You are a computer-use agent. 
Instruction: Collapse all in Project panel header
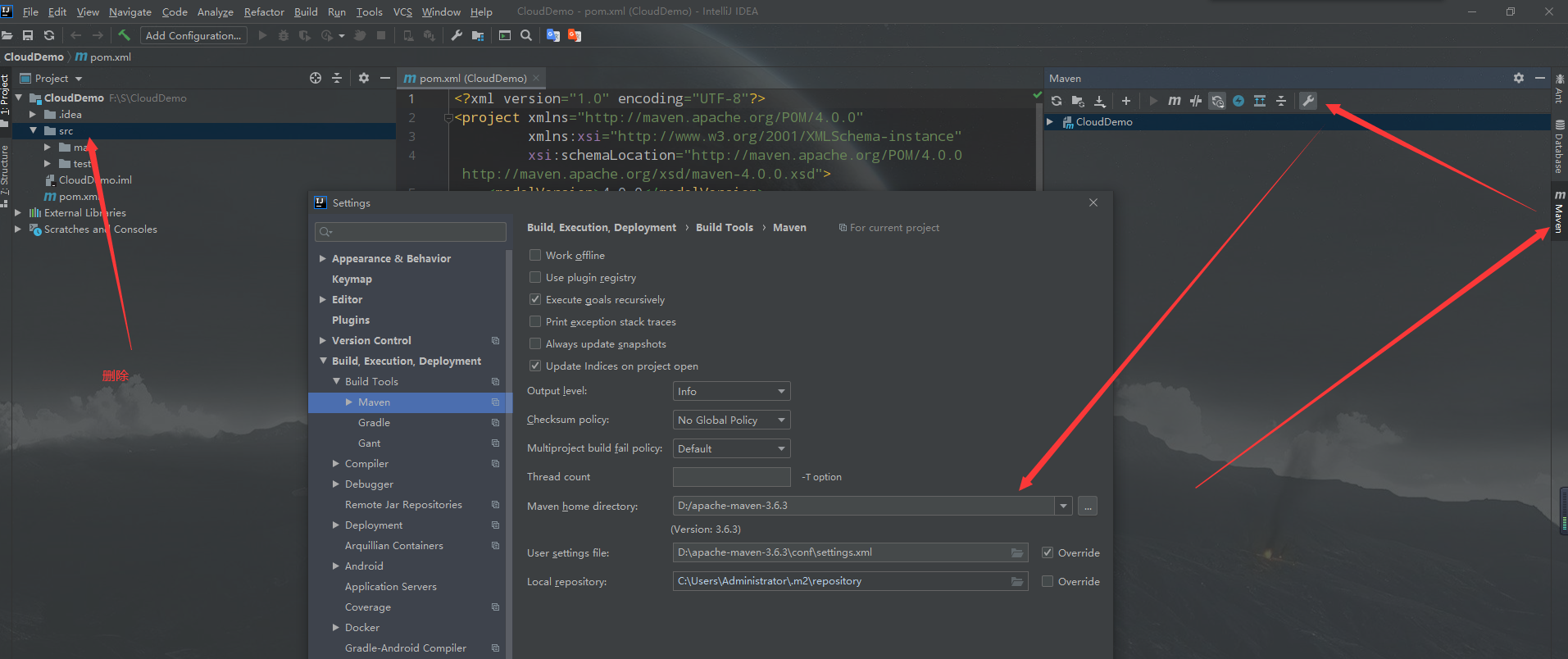pyautogui.click(x=337, y=78)
